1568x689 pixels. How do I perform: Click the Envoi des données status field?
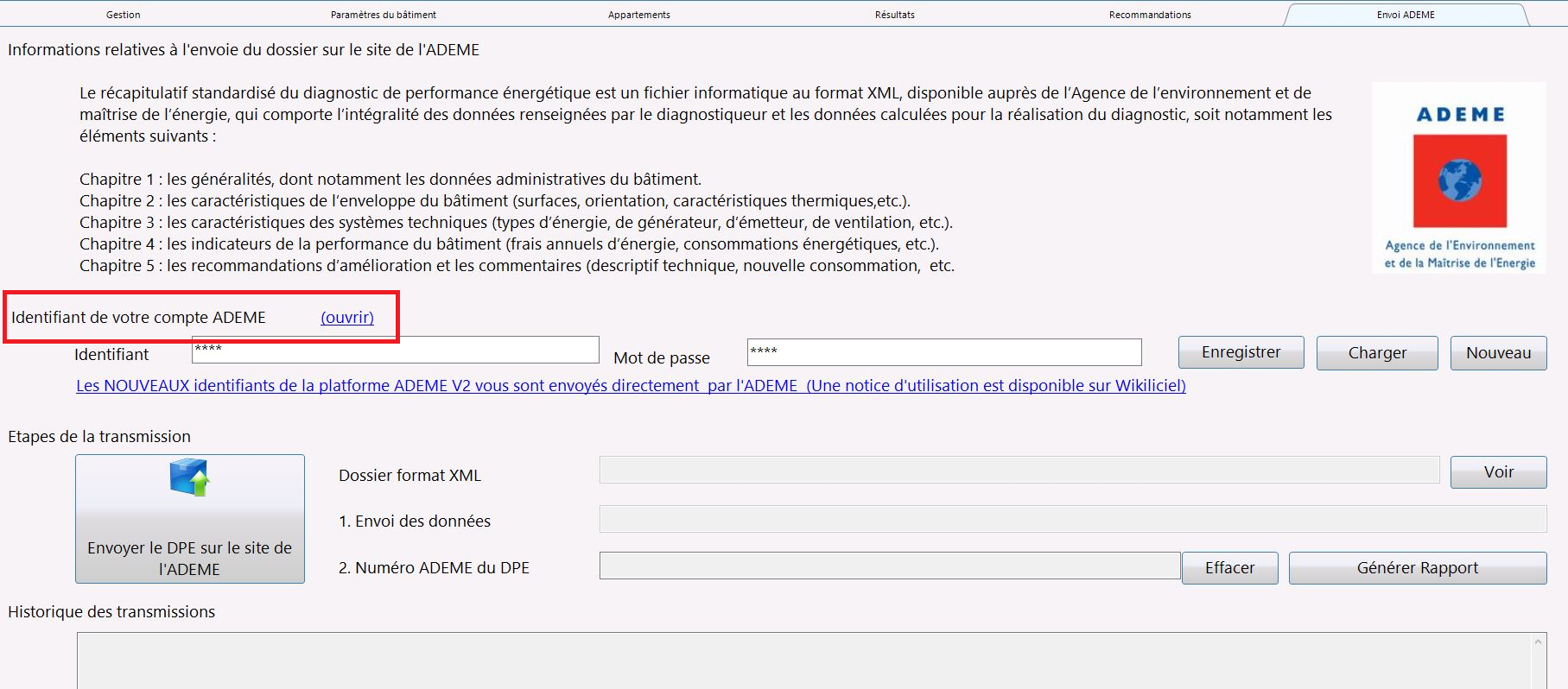click(1073, 519)
